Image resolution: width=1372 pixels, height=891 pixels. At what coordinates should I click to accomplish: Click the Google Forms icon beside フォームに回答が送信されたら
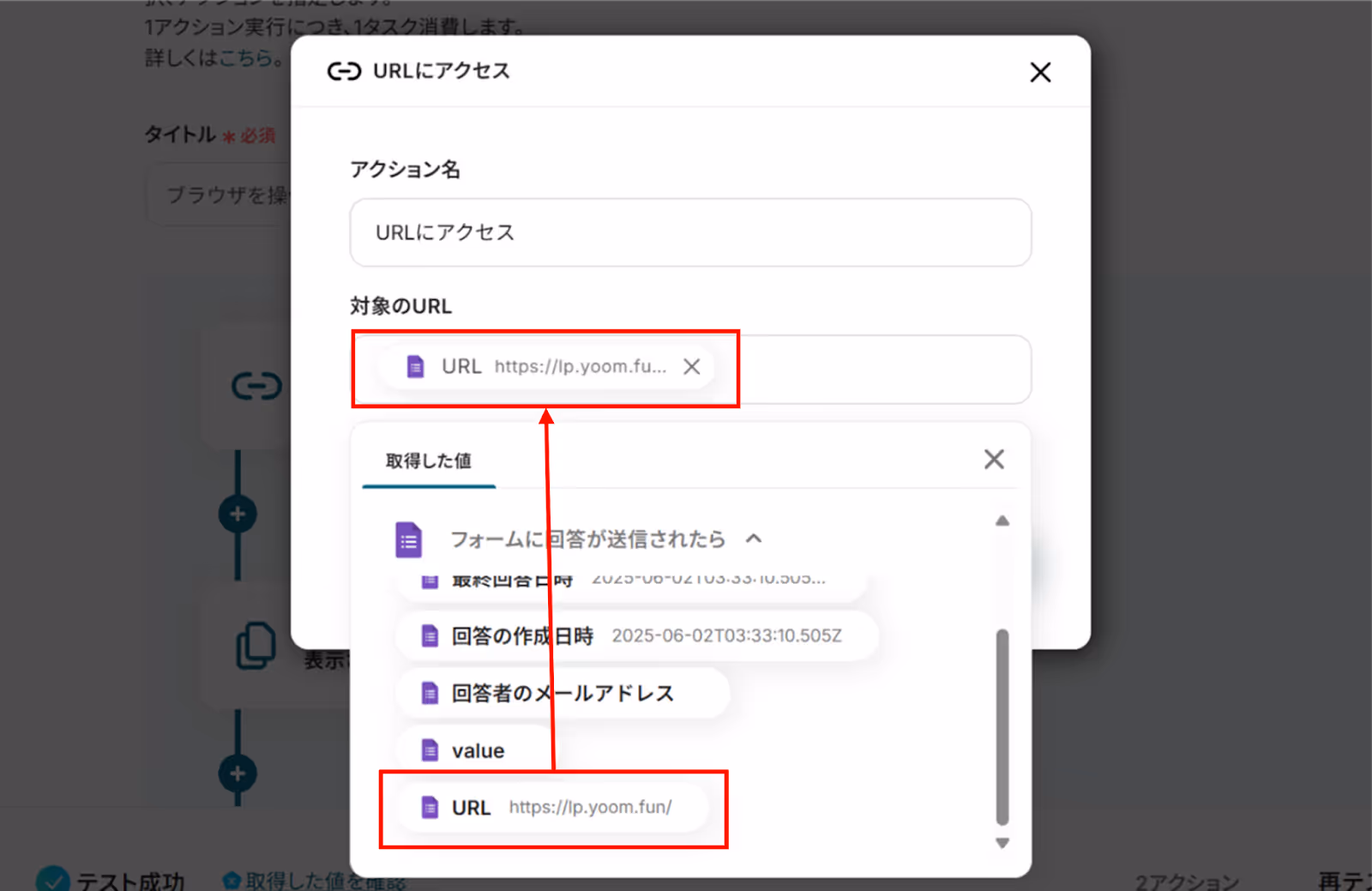pyautogui.click(x=408, y=539)
